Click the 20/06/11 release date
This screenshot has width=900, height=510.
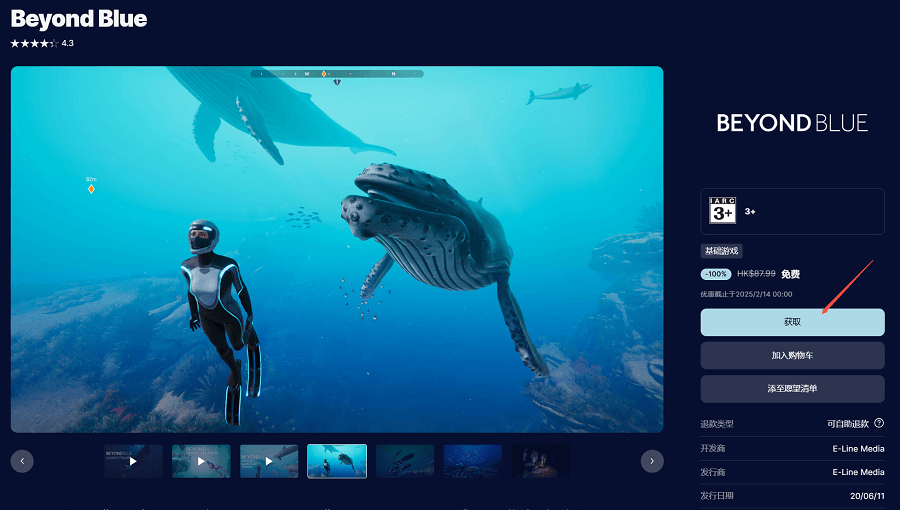click(x=867, y=496)
